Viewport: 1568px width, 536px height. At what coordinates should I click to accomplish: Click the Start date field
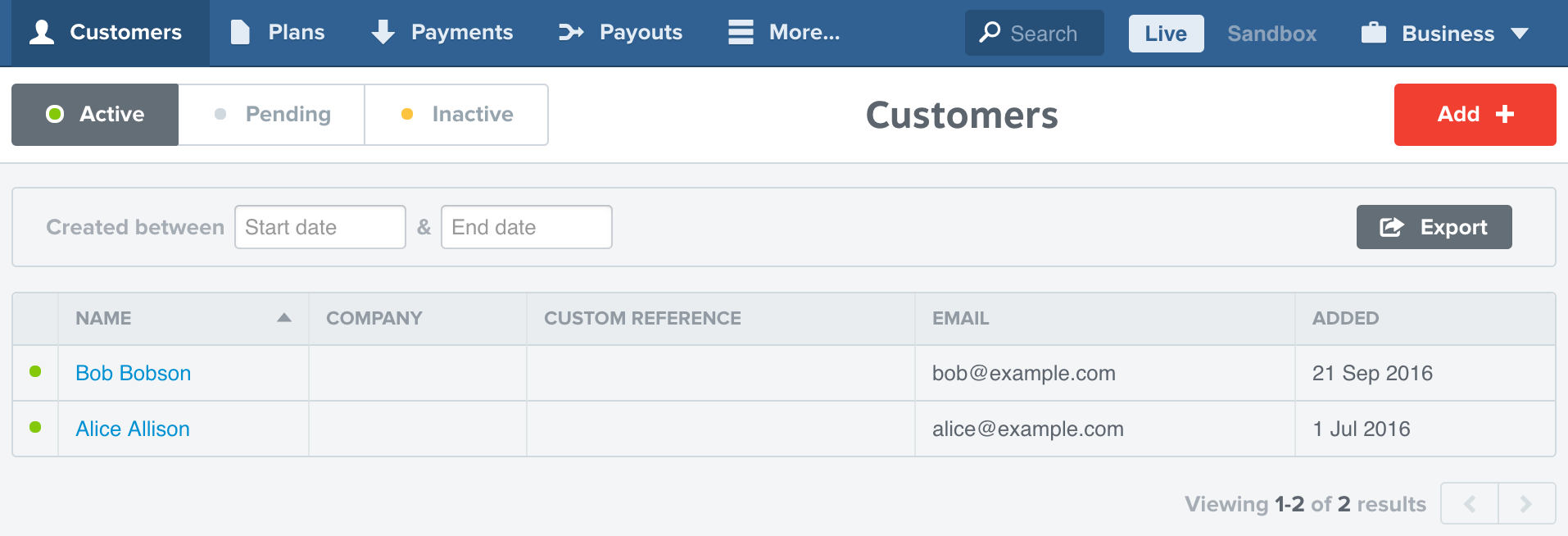[319, 227]
